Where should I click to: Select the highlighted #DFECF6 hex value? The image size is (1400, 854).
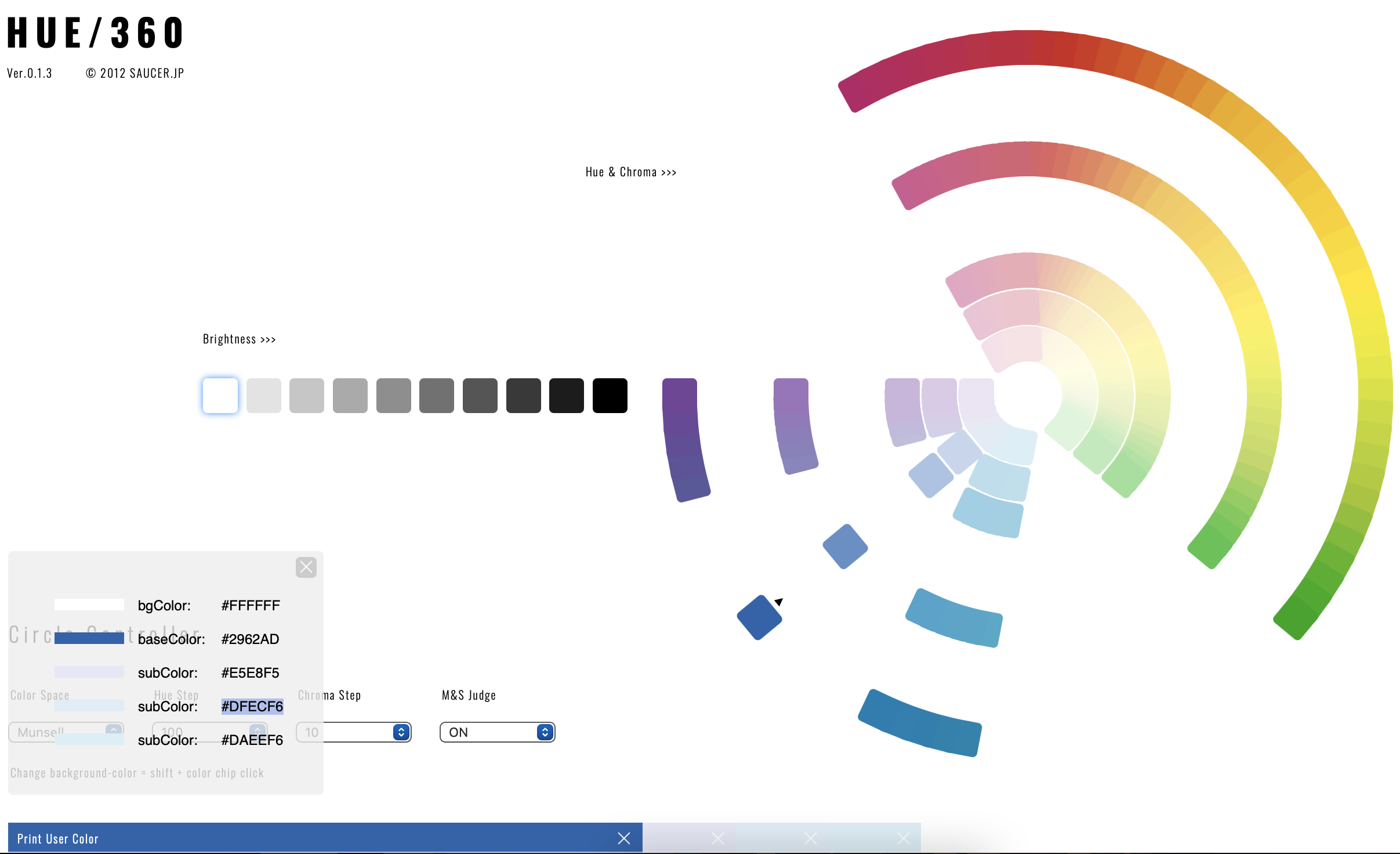pyautogui.click(x=252, y=706)
